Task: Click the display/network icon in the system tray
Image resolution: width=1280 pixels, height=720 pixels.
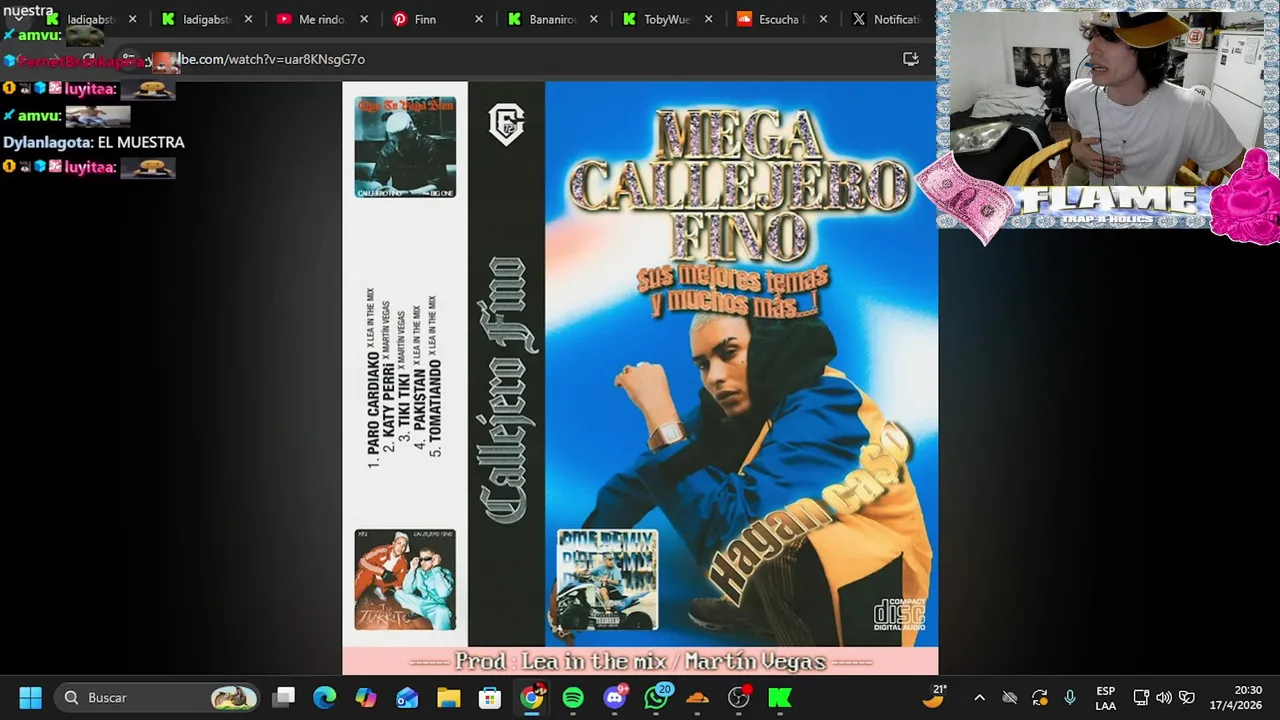Action: pos(1141,698)
